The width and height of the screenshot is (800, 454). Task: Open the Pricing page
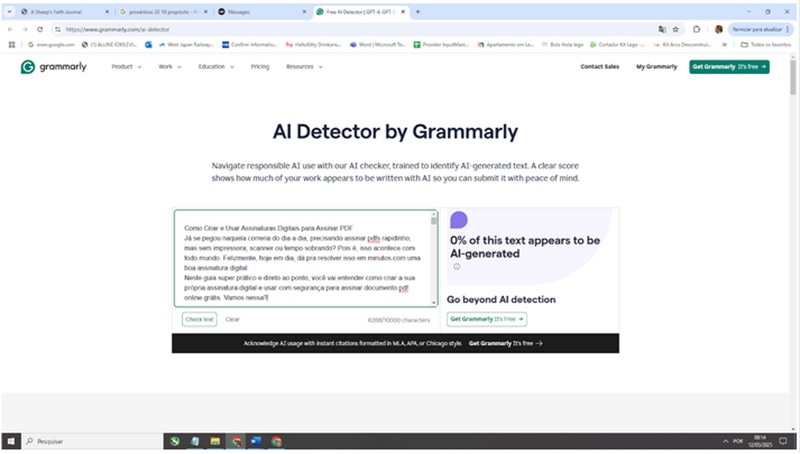[260, 67]
